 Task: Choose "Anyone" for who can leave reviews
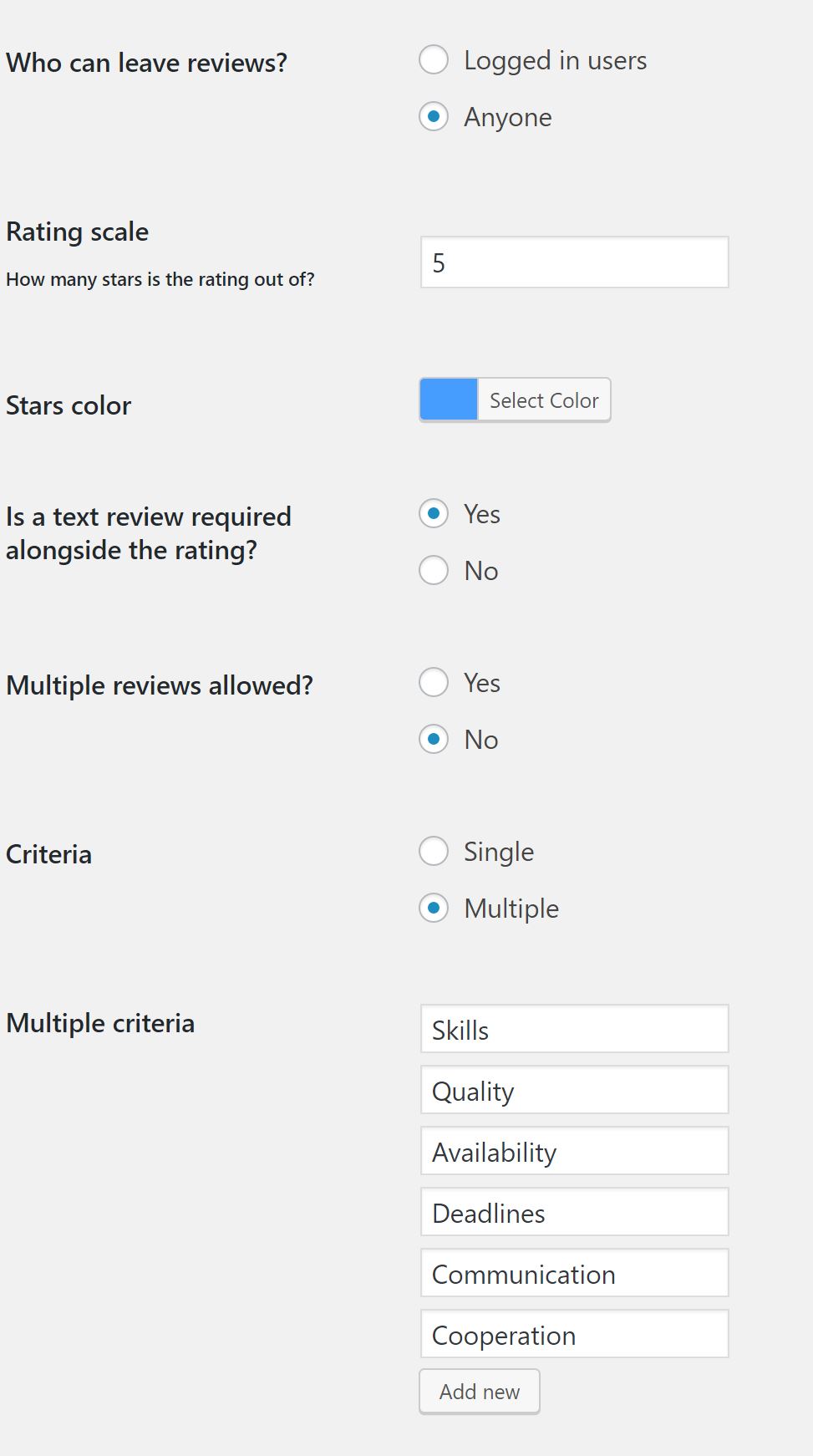click(x=434, y=116)
